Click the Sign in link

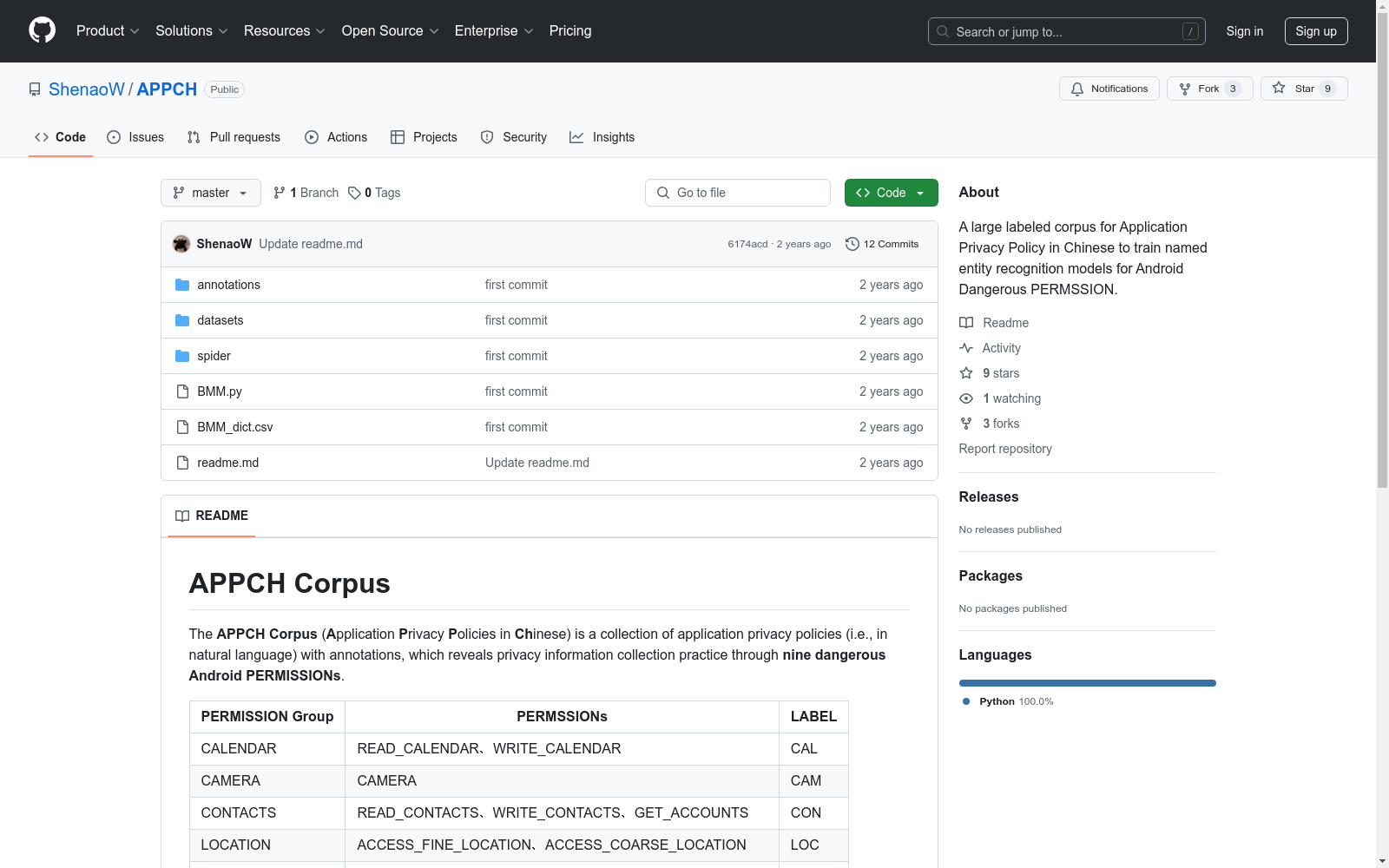point(1245,31)
